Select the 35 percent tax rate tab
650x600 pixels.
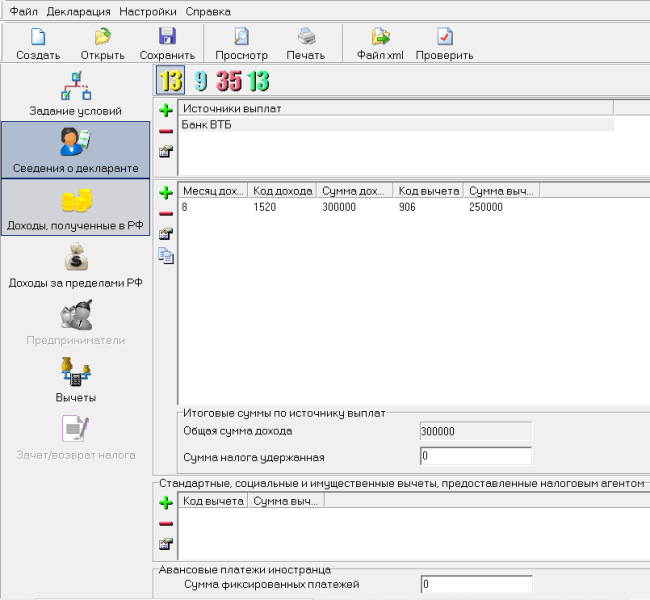pyautogui.click(x=229, y=81)
